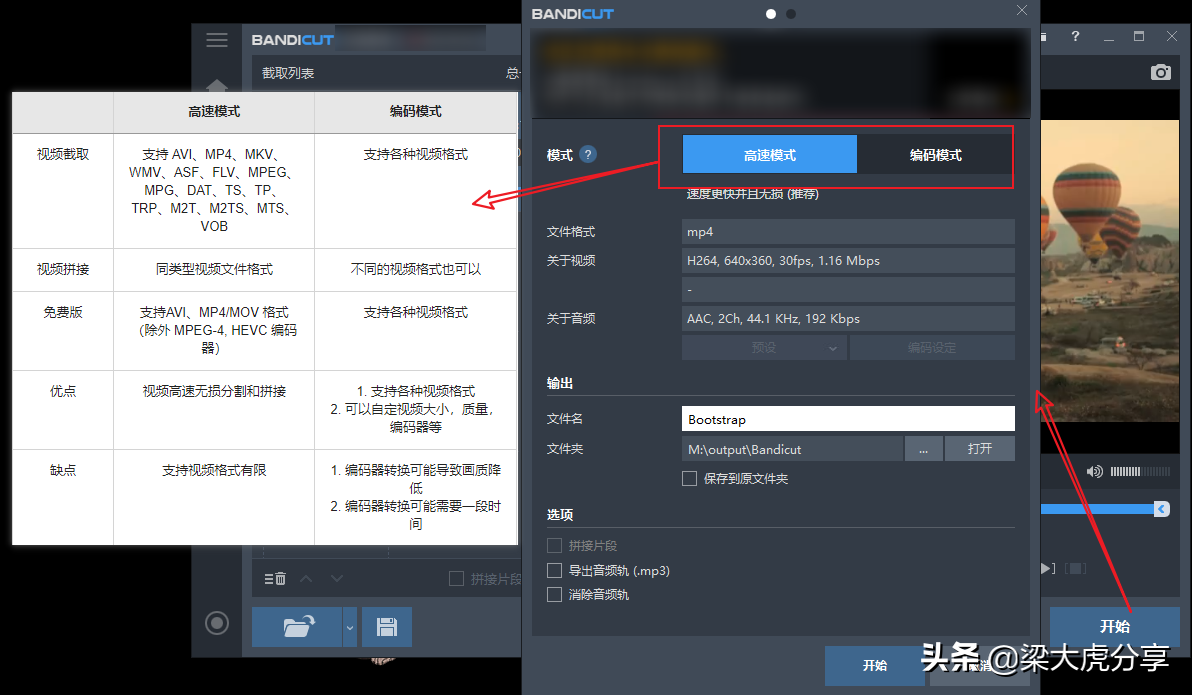The height and width of the screenshot is (695, 1192).
Task: Select the 高速模式 tab
Action: click(769, 154)
